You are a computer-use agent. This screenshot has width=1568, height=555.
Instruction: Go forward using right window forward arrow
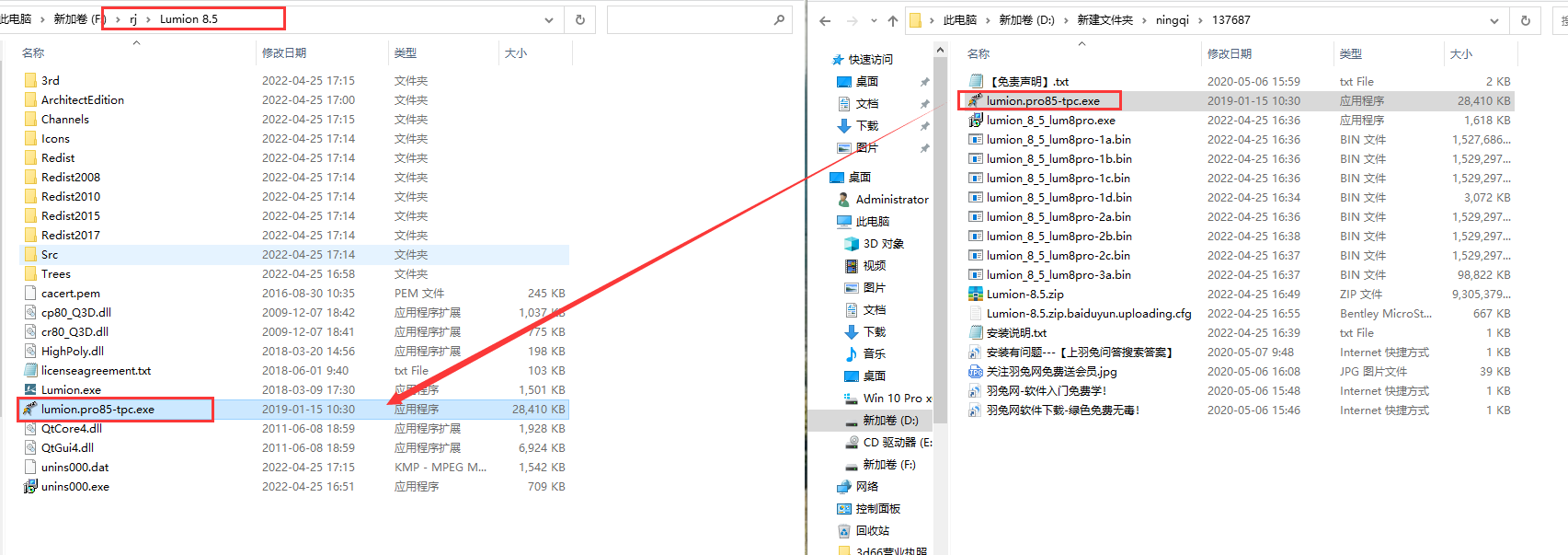point(852,20)
